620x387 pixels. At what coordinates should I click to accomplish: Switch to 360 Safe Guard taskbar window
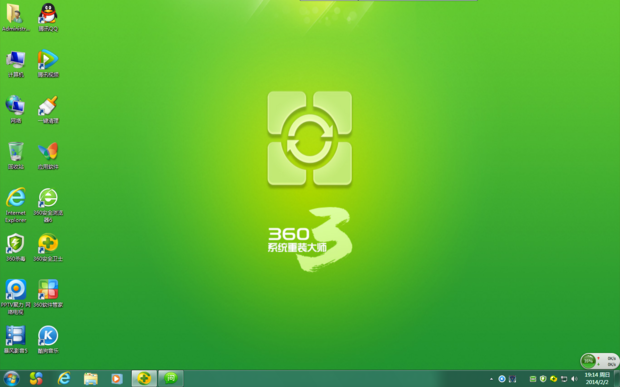coord(144,379)
